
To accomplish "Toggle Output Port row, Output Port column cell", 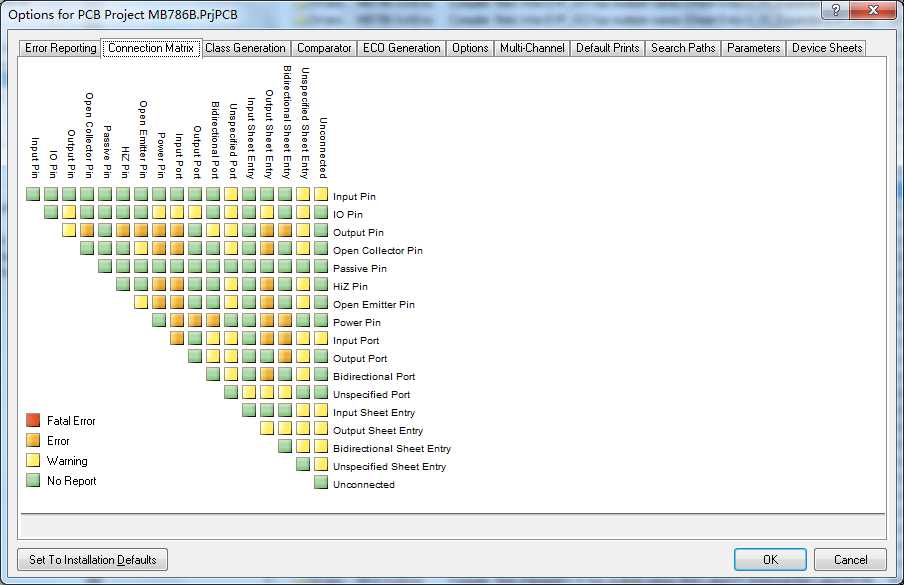I will tap(195, 356).
